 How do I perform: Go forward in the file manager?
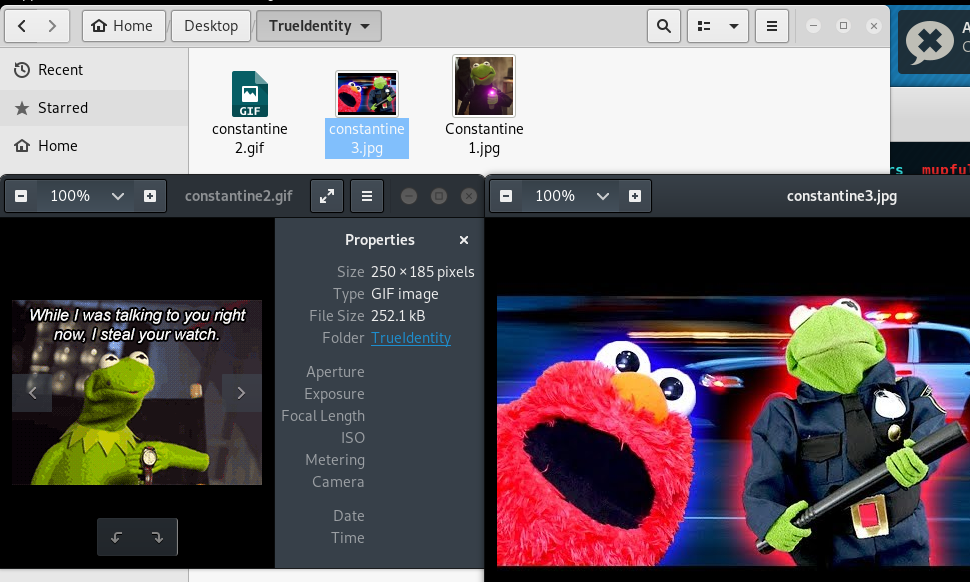[x=53, y=26]
